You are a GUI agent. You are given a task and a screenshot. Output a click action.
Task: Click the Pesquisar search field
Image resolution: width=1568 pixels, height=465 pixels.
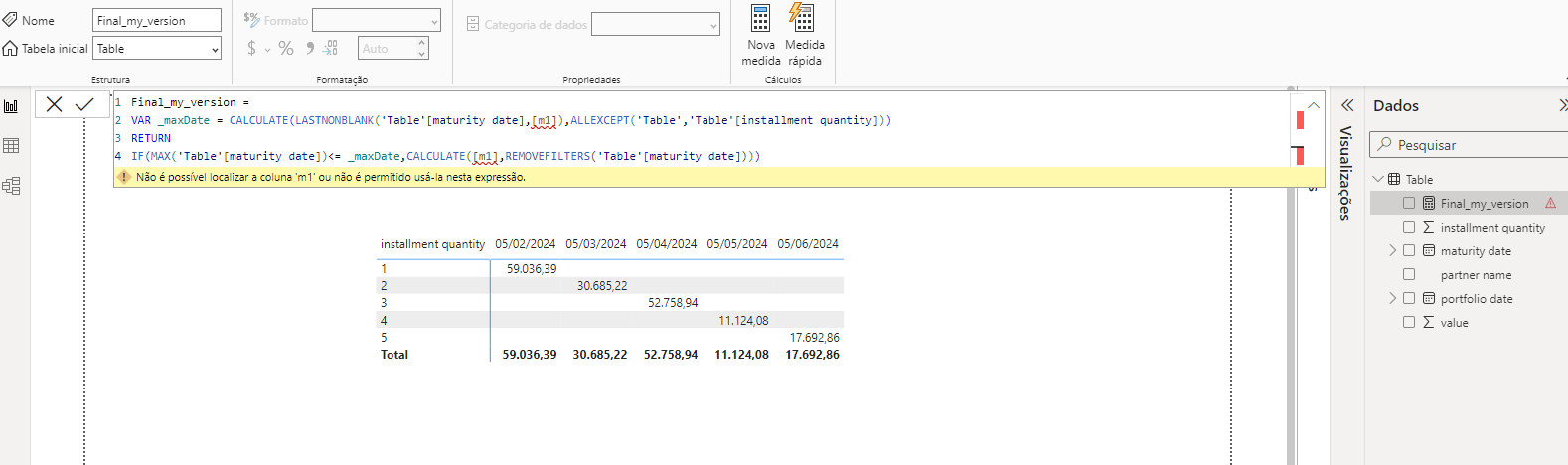click(1469, 144)
